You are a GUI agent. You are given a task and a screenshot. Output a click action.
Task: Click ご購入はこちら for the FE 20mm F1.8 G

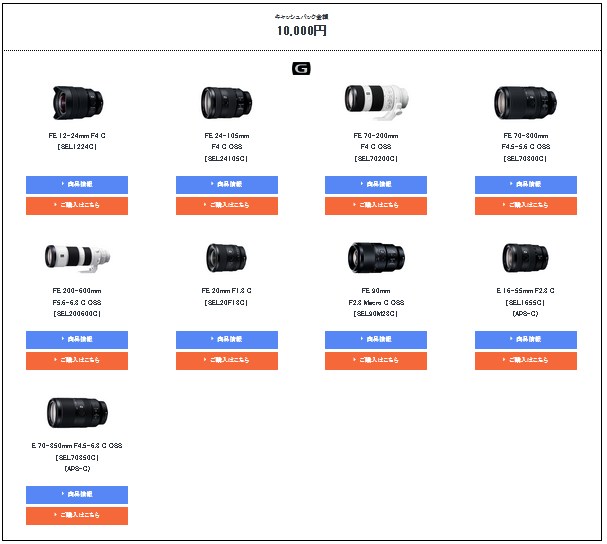click(x=227, y=360)
